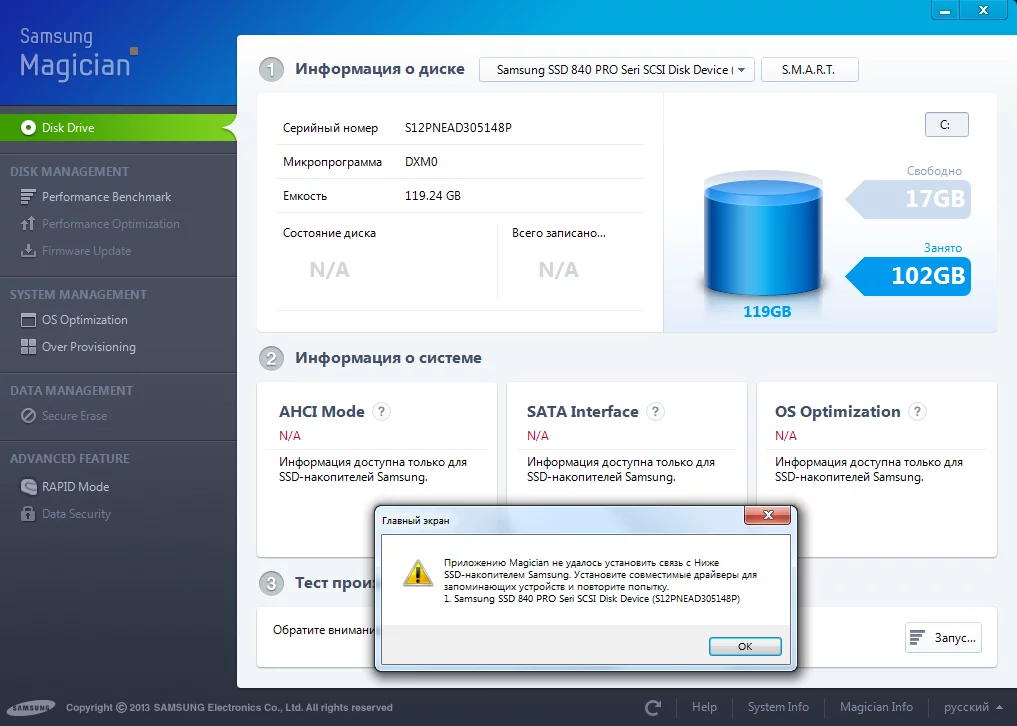Open the S.M.A.R.T. button

click(809, 69)
